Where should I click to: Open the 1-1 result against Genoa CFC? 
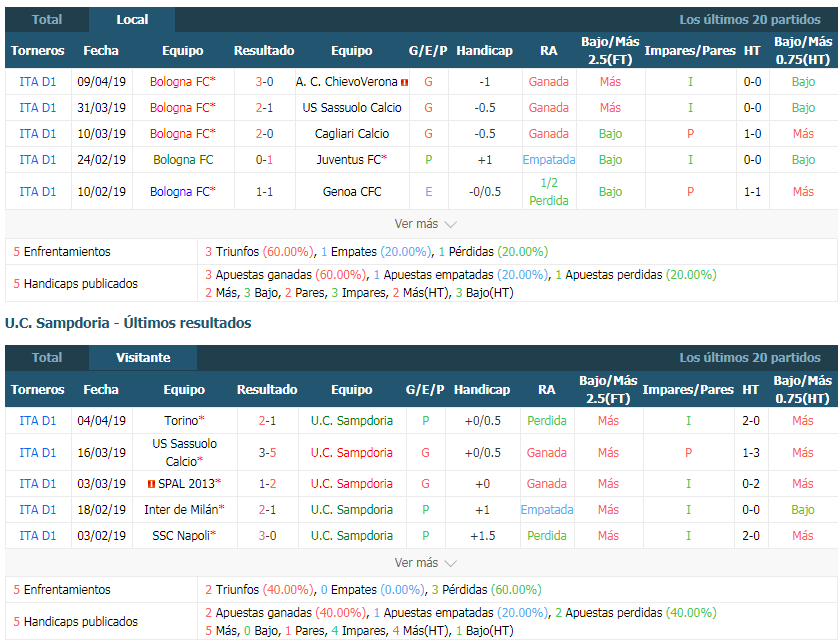point(265,192)
